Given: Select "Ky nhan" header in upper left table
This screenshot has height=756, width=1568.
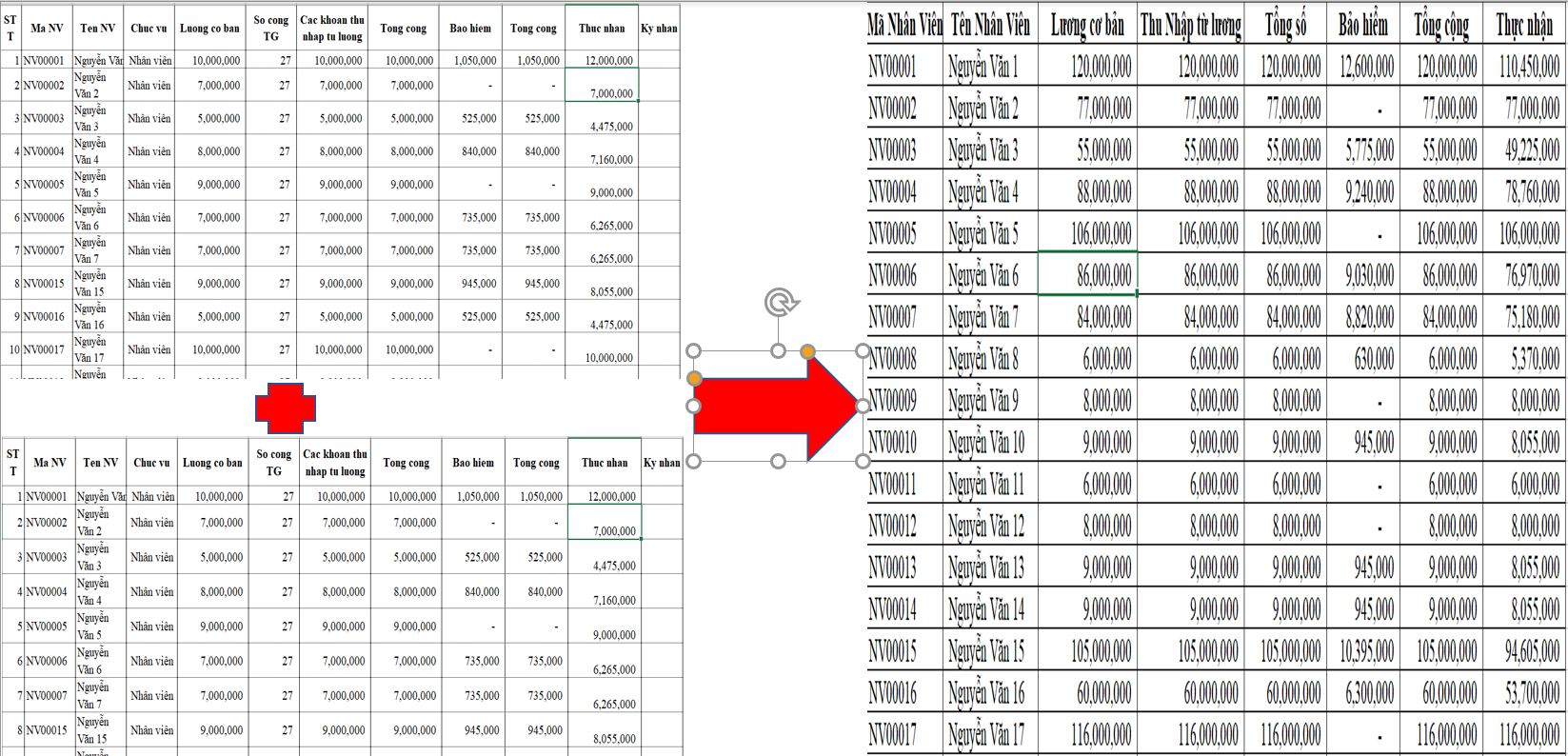Looking at the screenshot, I should (659, 29).
